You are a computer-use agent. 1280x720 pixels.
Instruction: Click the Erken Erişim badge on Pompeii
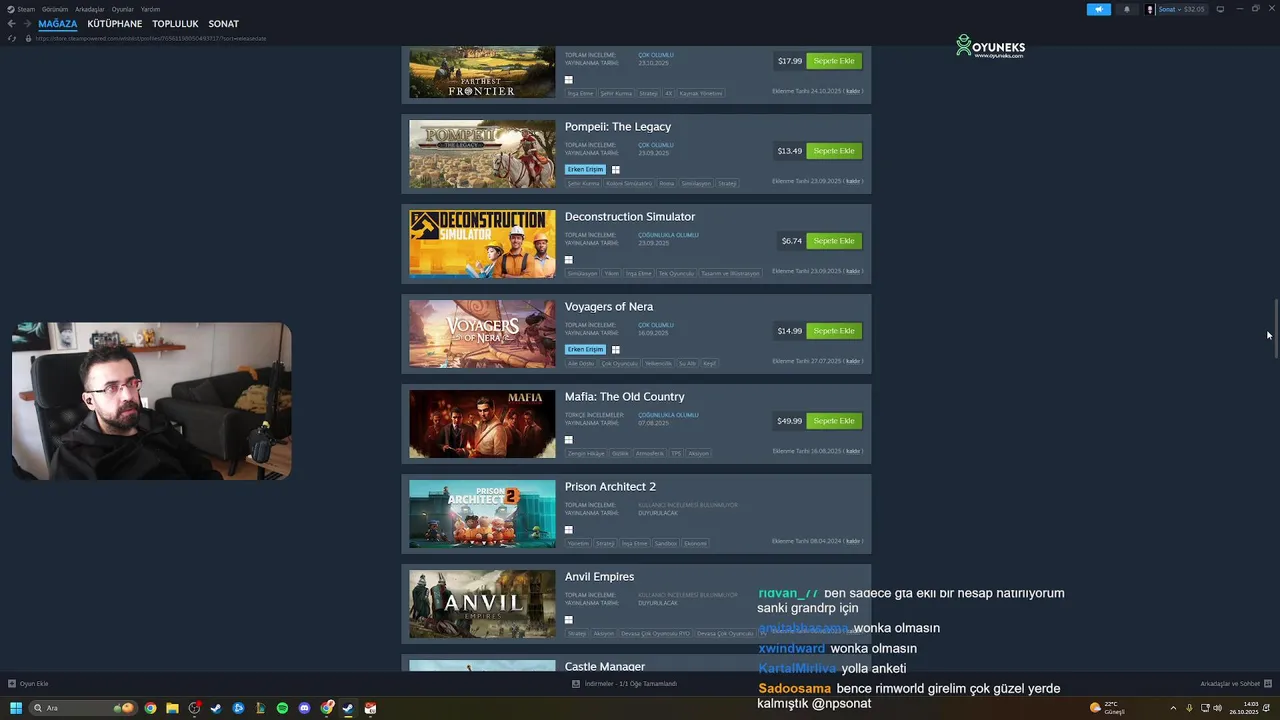click(586, 170)
